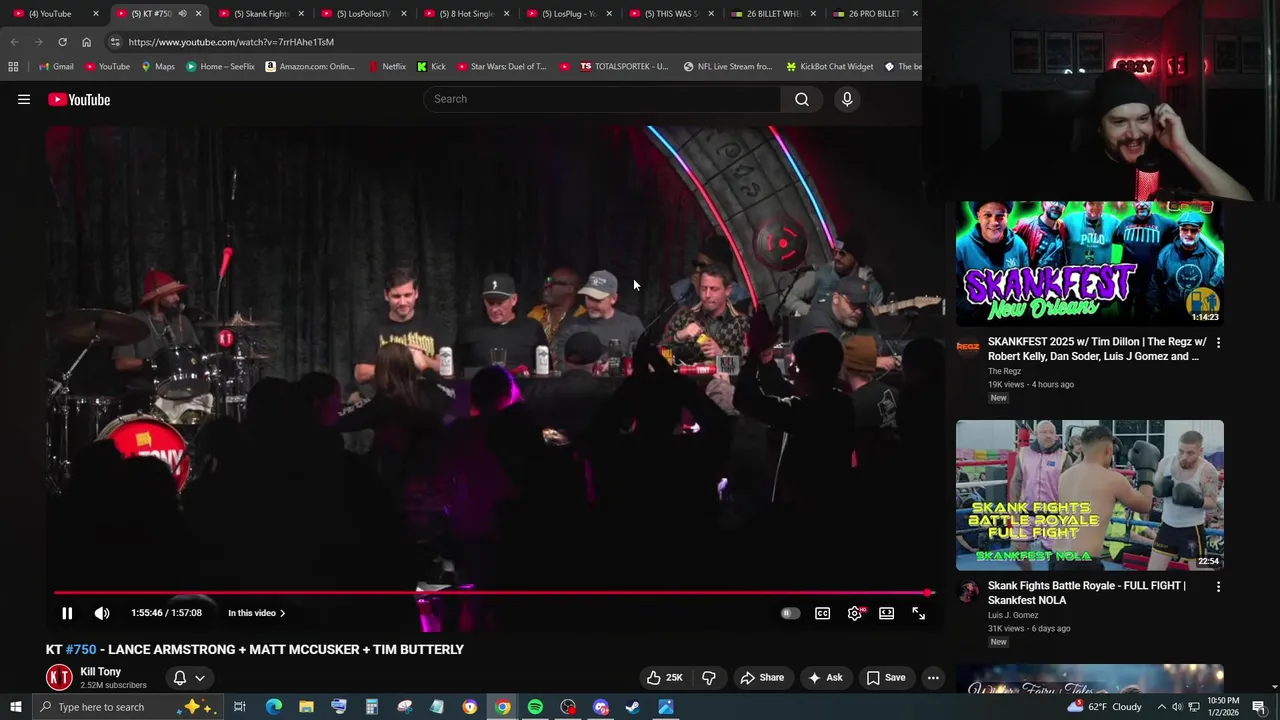Open the Kill Tony channel avatar
The image size is (1280, 720).
tap(59, 677)
